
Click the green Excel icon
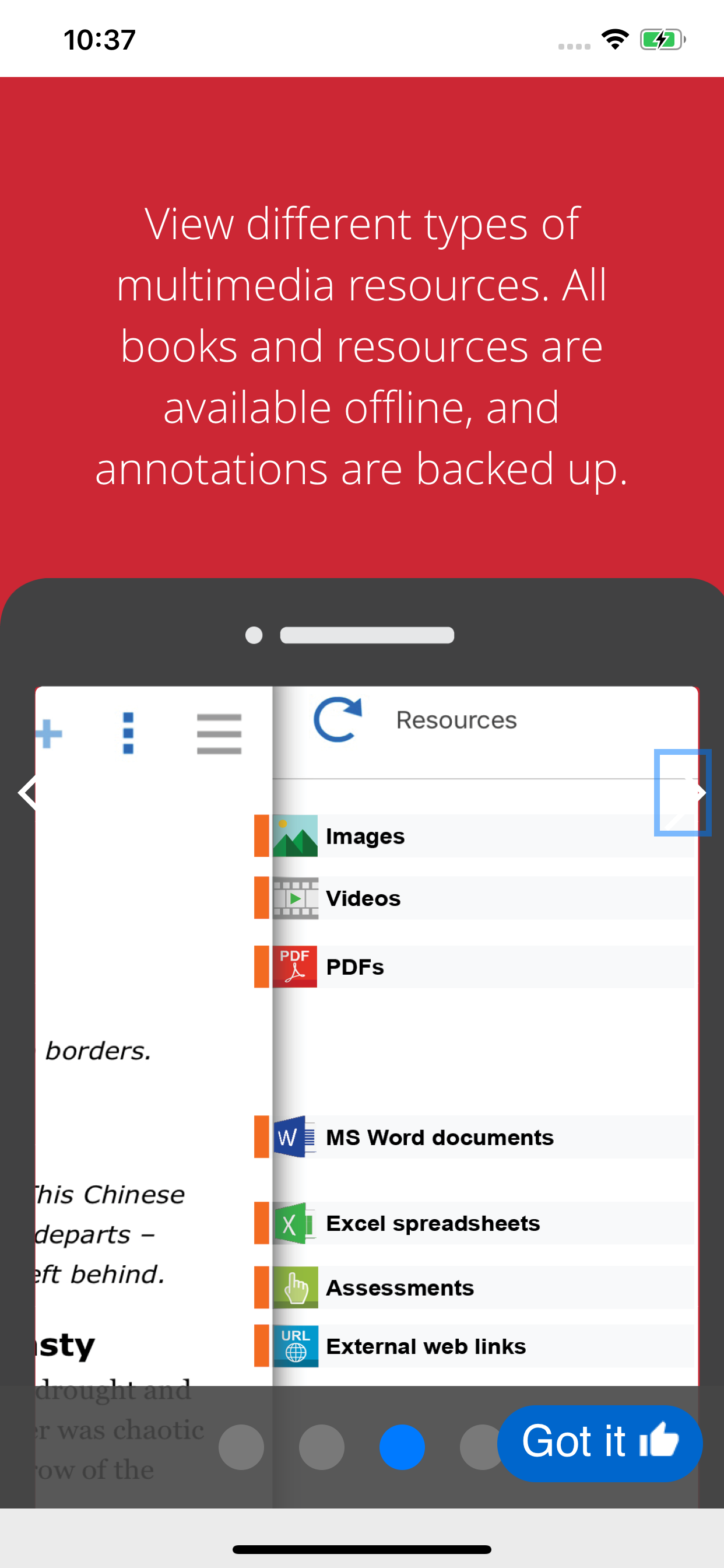[295, 1223]
